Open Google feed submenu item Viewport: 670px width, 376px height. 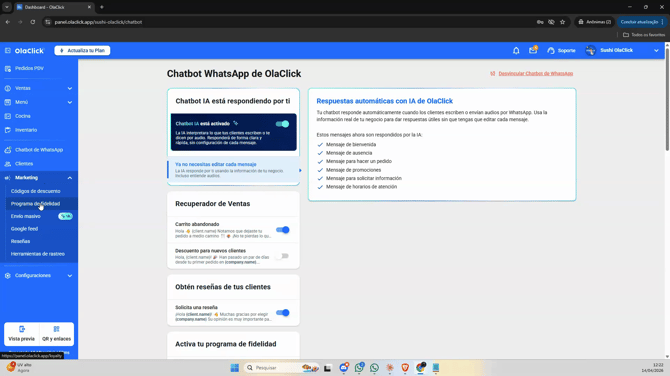(x=24, y=229)
